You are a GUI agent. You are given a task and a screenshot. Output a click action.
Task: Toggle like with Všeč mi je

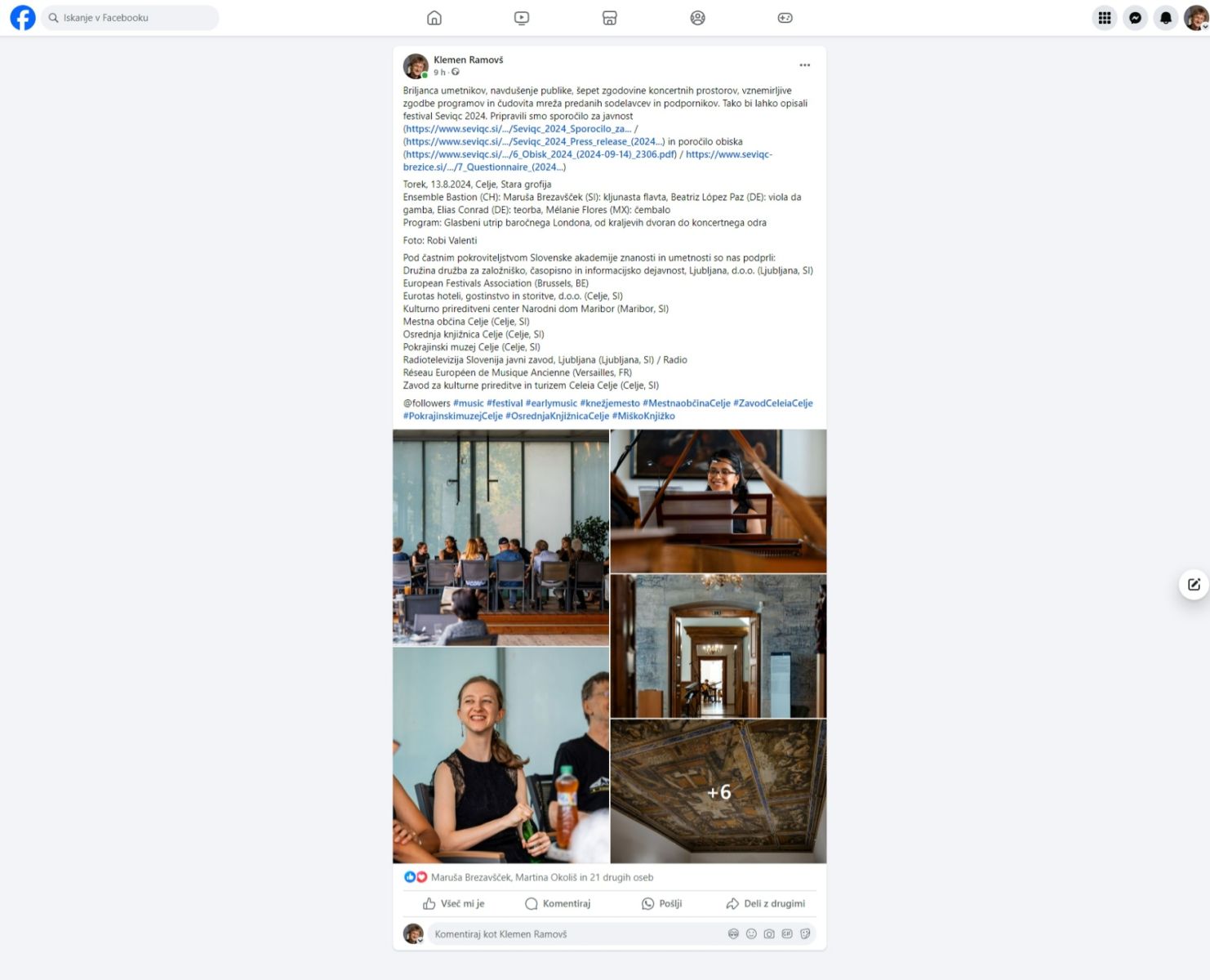tap(454, 903)
